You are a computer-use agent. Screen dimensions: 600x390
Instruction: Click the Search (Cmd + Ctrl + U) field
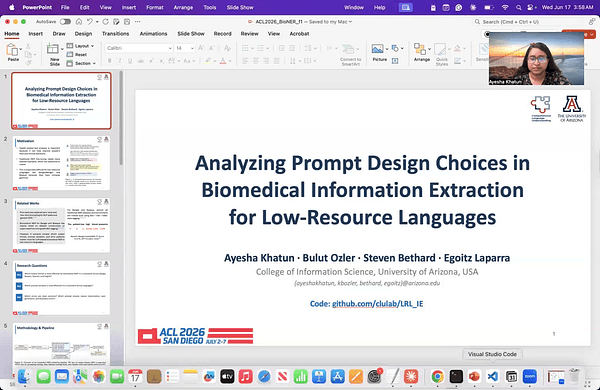(529, 22)
